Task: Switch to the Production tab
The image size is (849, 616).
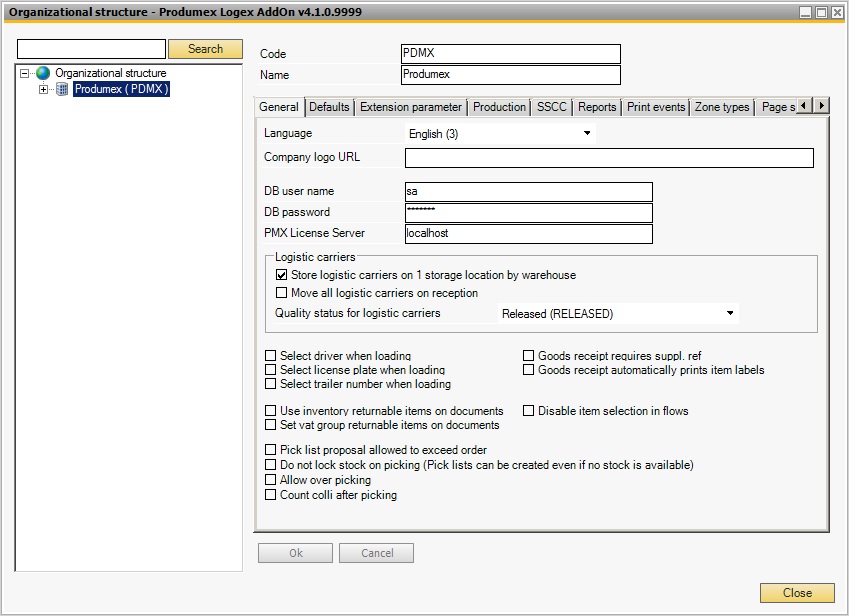Action: pyautogui.click(x=499, y=107)
